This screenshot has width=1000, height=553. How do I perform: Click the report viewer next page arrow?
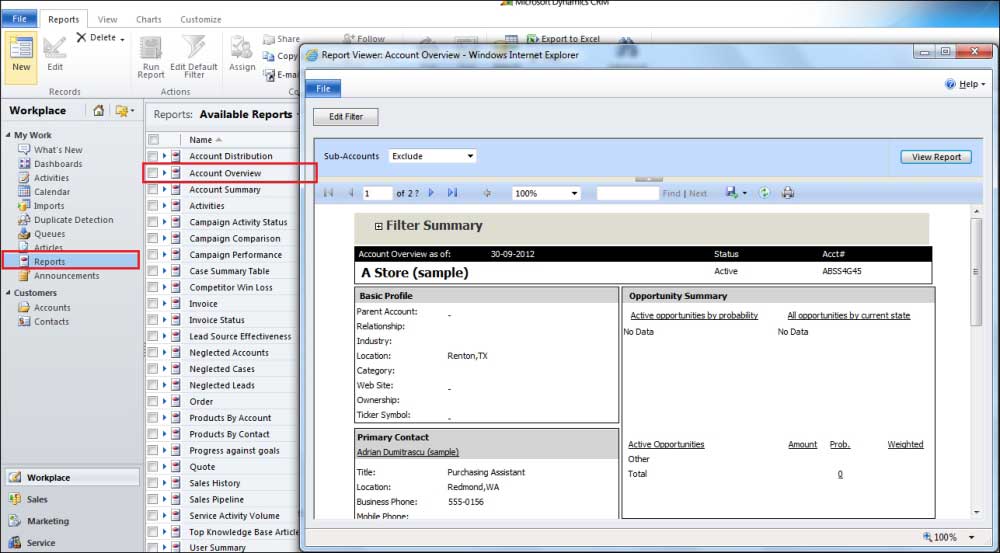[x=431, y=193]
